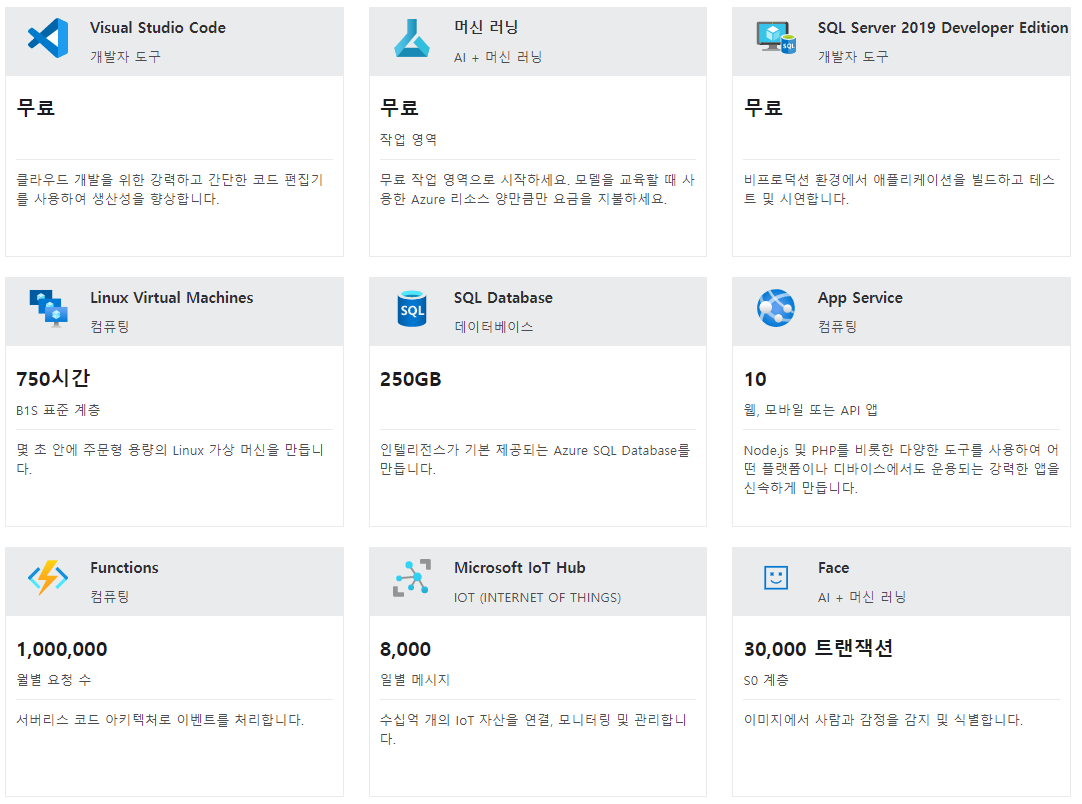Viewport: 1082px width, 804px height.
Task: Click 무료 in the 머신 러닝 card
Action: (x=400, y=108)
